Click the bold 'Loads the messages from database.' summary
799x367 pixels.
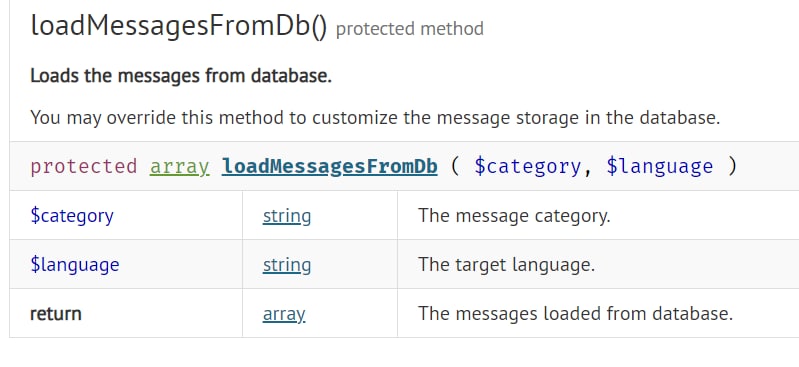(x=181, y=75)
